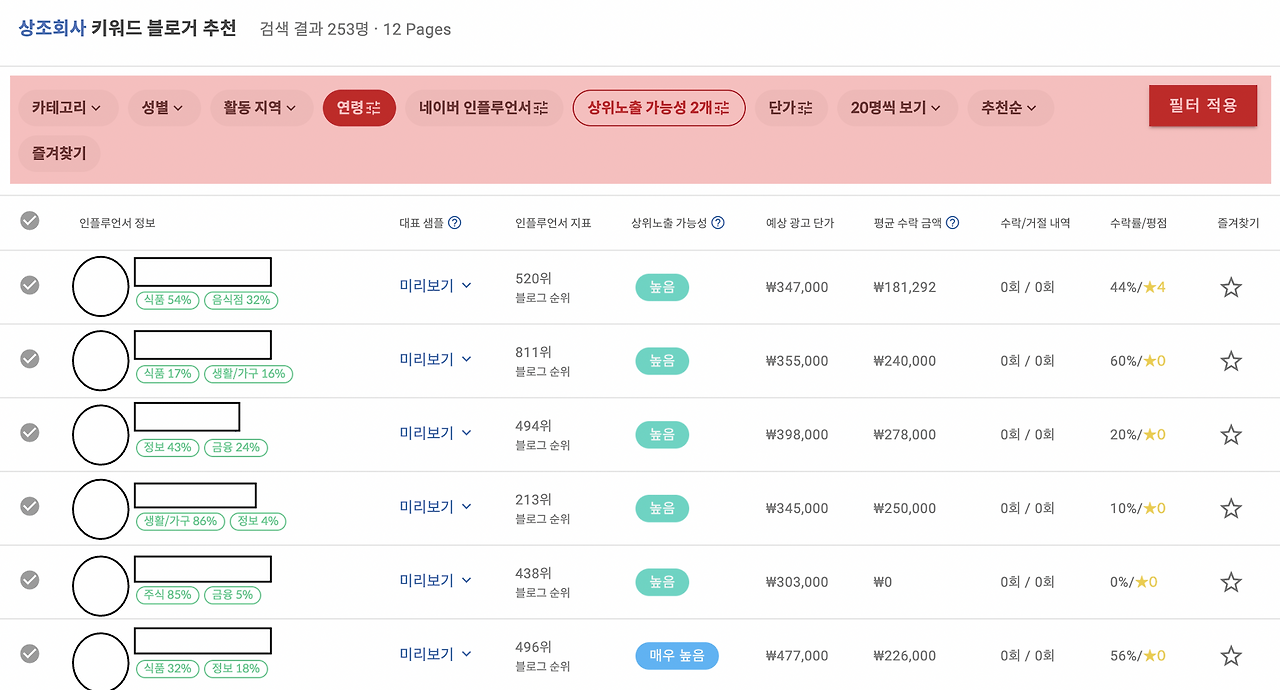Select the 즐겨찾기 filter pill
The image size is (1280, 690).
tap(59, 153)
